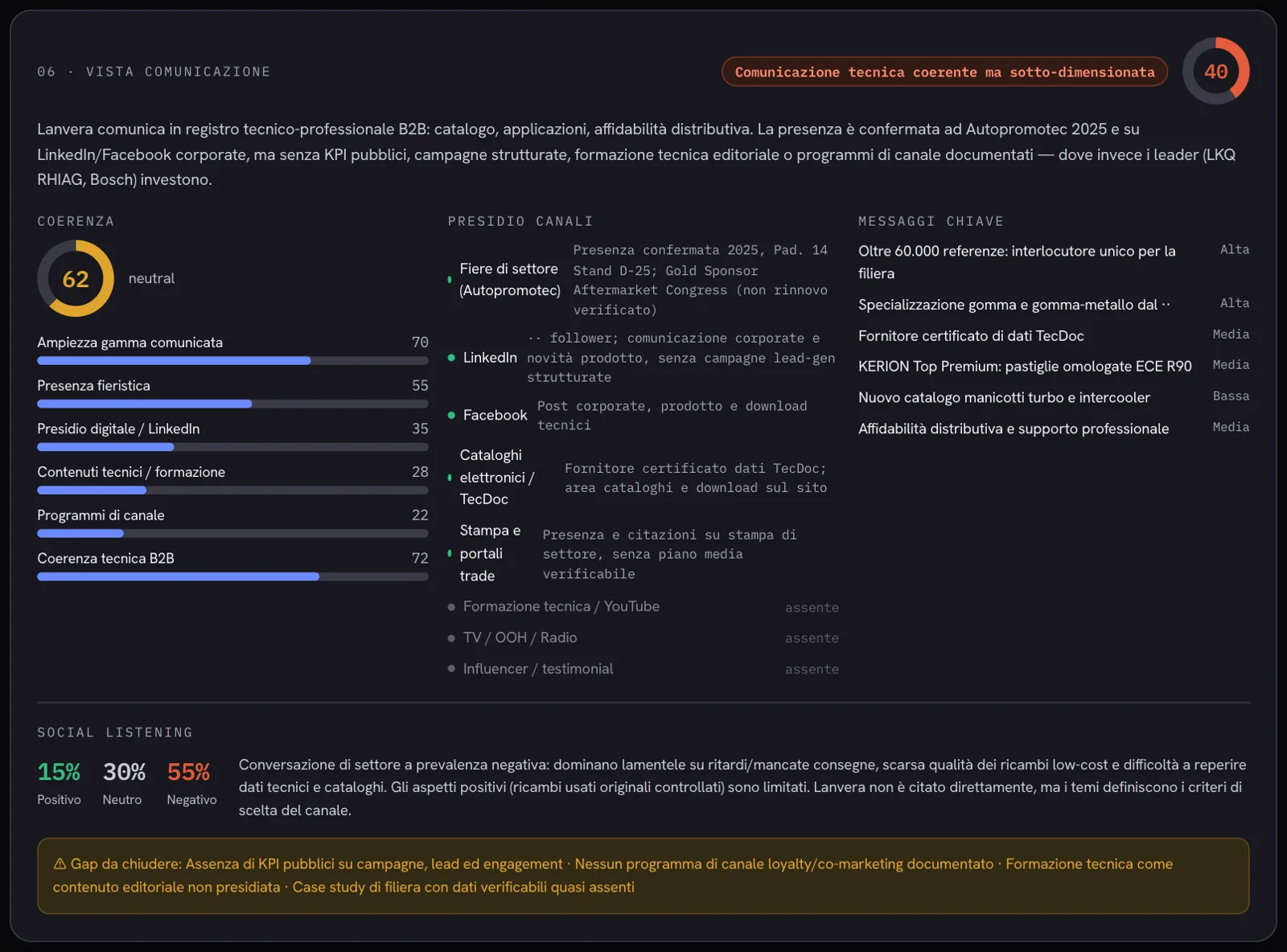Click the Ampiezza gamma comunicata progress bar
Image resolution: width=1287 pixels, height=952 pixels.
232,361
